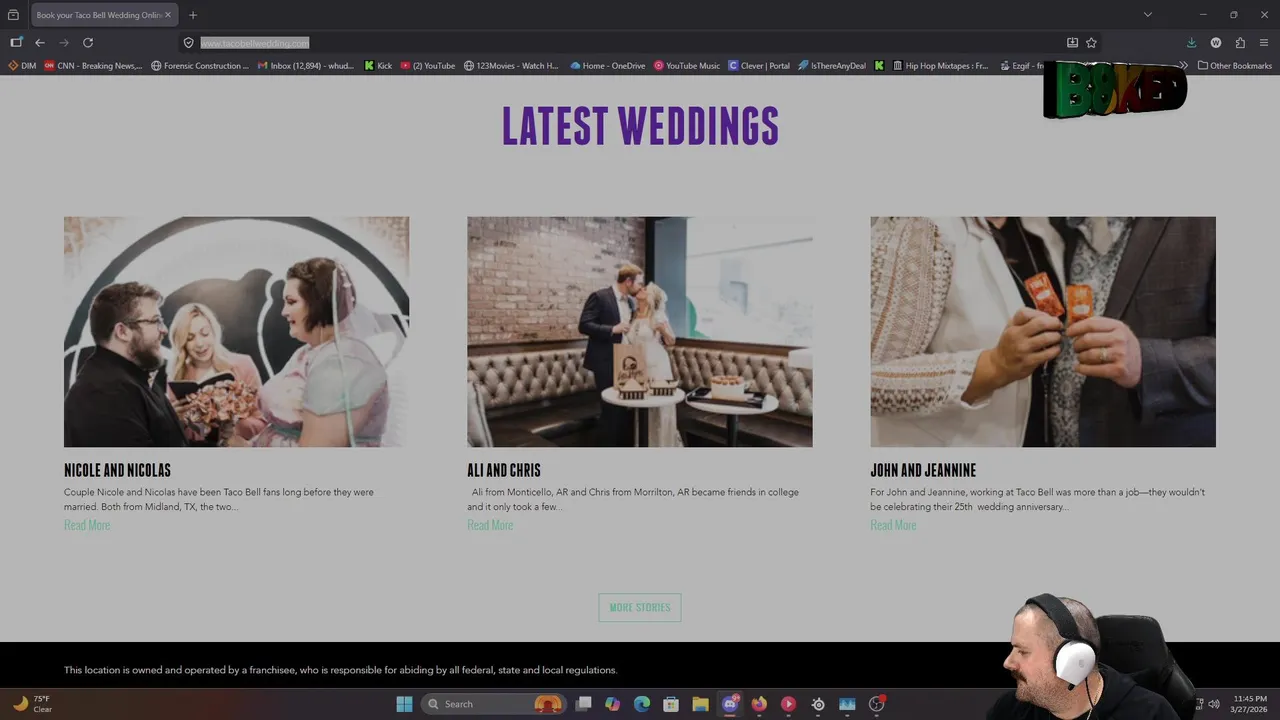
Task: Open the Windows Start menu
Action: (404, 704)
